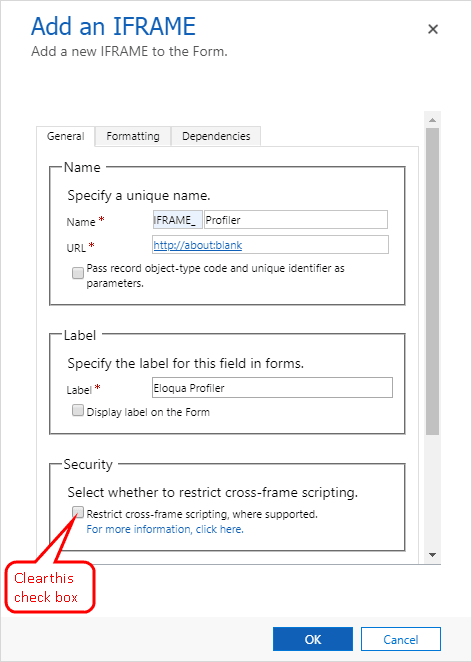
Task: Click Specify the label for this field text
Action: point(186,364)
